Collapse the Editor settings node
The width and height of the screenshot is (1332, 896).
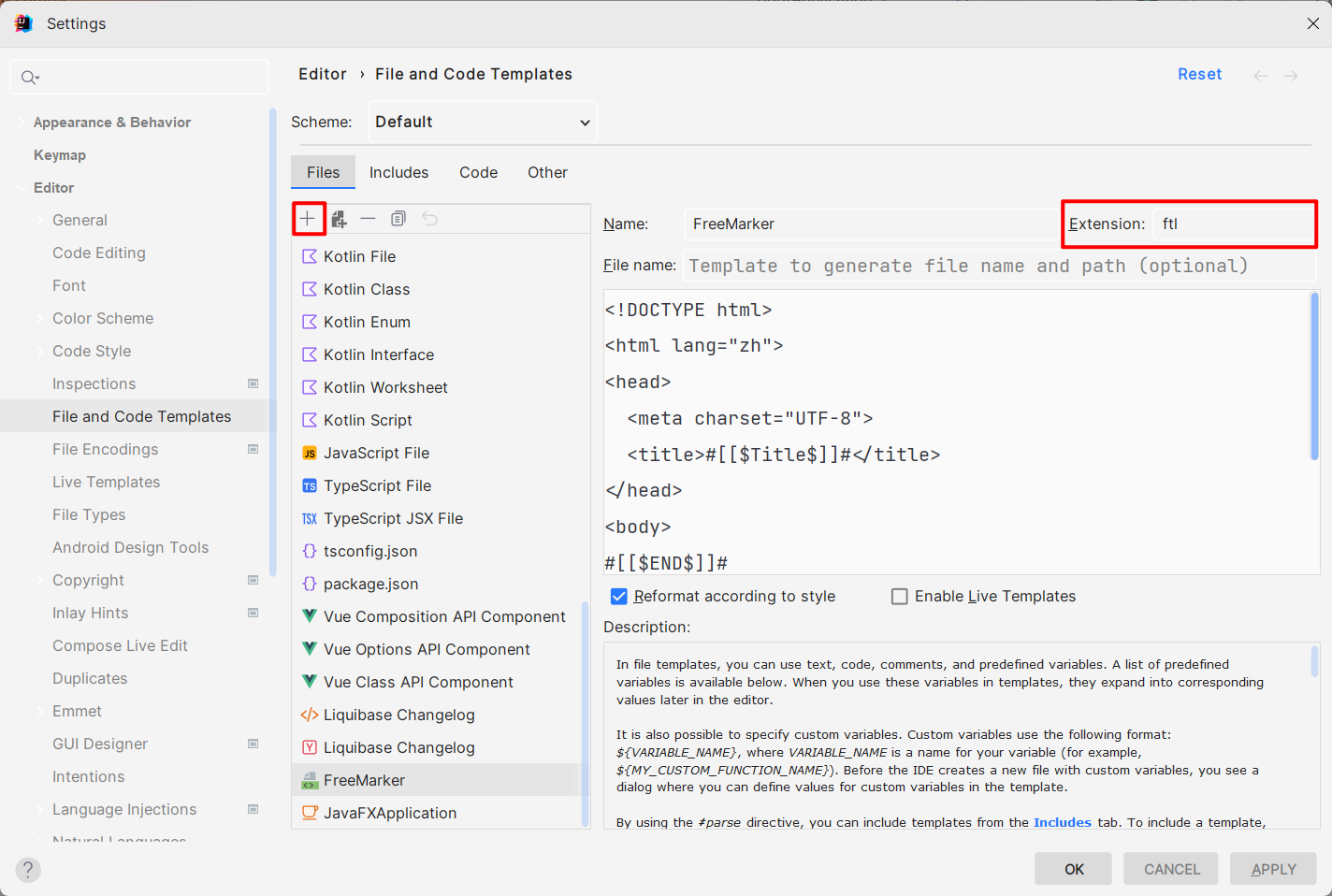[21, 188]
